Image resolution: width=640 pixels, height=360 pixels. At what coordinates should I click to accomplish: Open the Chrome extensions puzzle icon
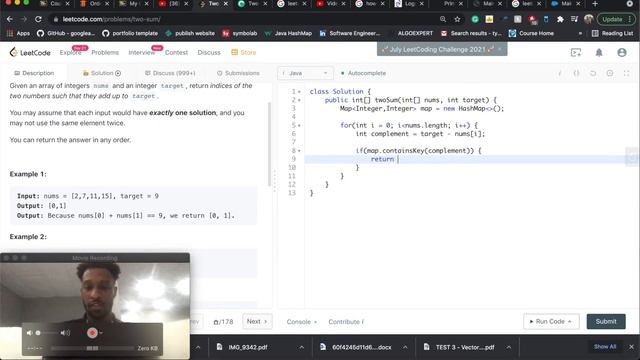pos(560,19)
